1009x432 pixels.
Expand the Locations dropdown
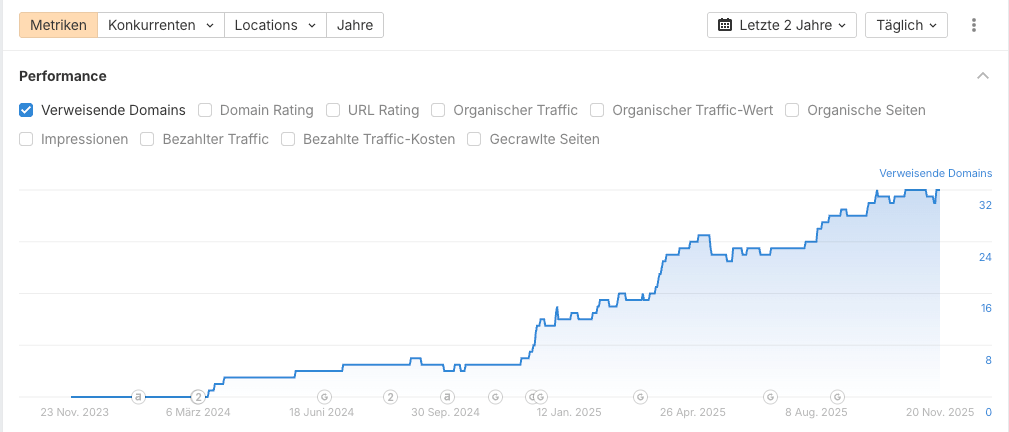coord(275,25)
